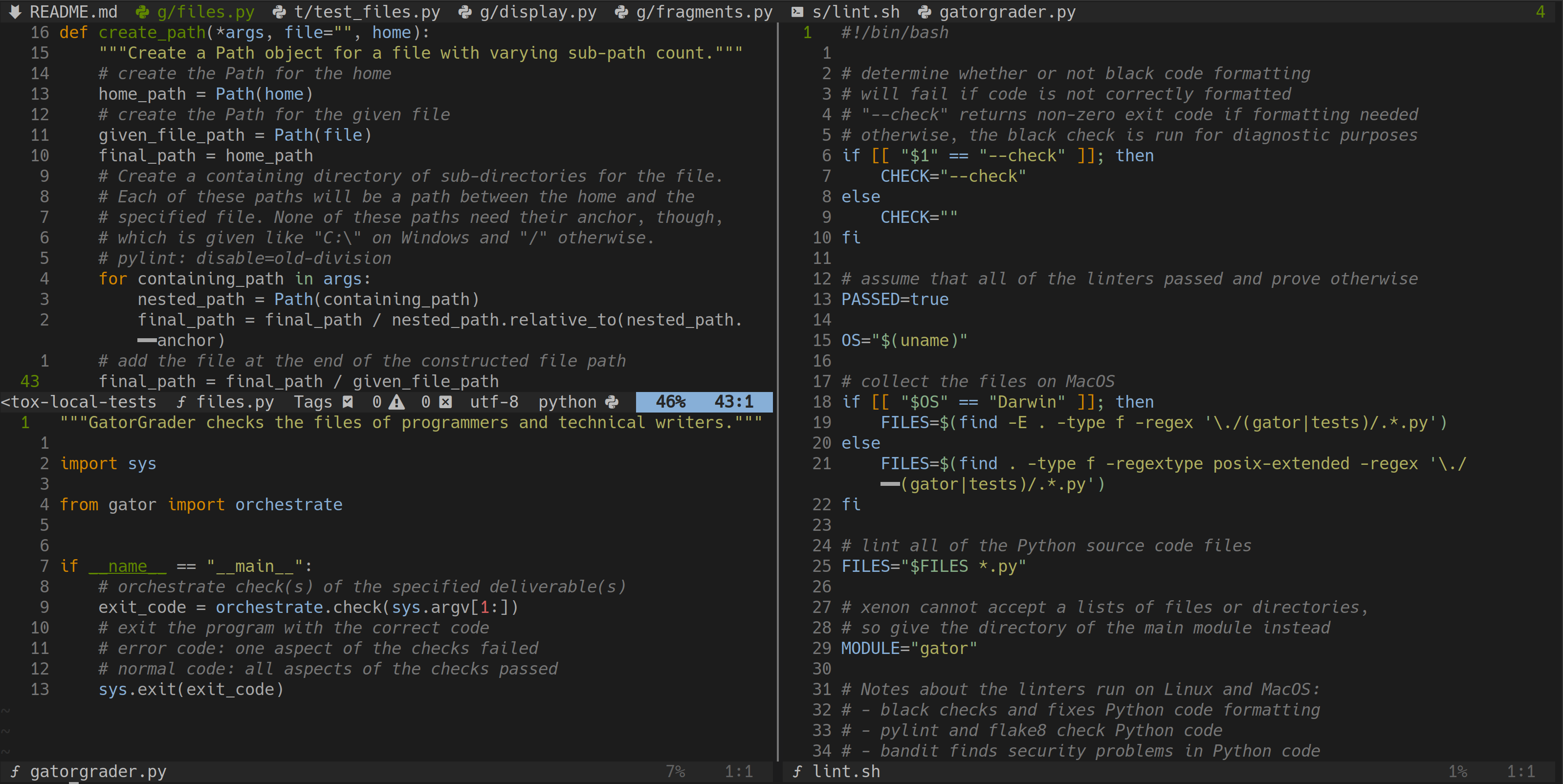Select the g/fragments.py tab
Image resolution: width=1563 pixels, height=784 pixels.
tap(704, 12)
